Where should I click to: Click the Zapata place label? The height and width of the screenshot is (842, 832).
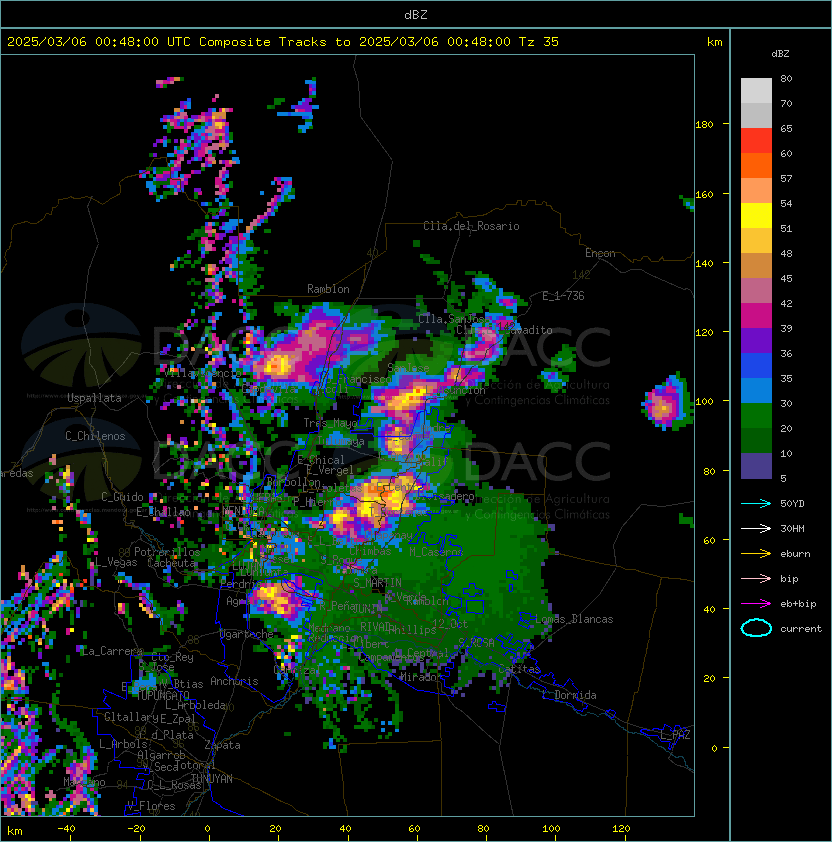click(222, 745)
